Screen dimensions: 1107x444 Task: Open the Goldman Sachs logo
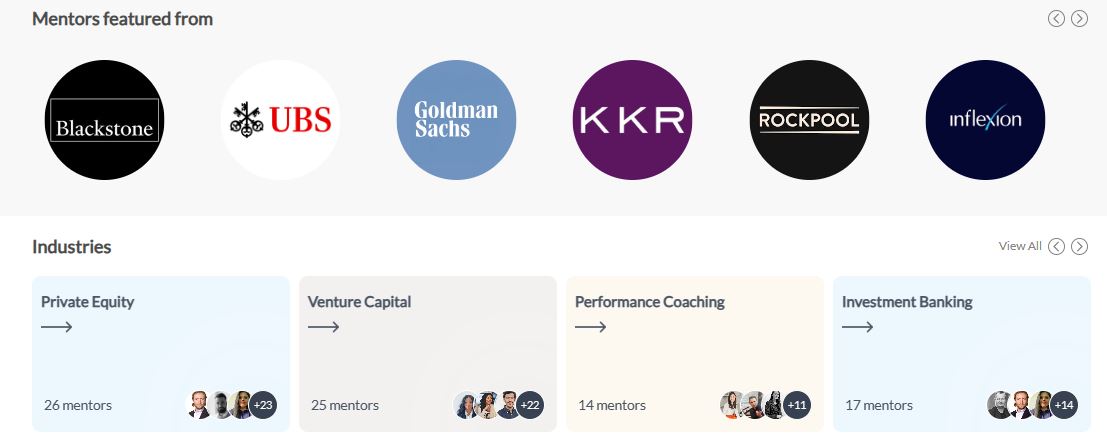point(457,121)
